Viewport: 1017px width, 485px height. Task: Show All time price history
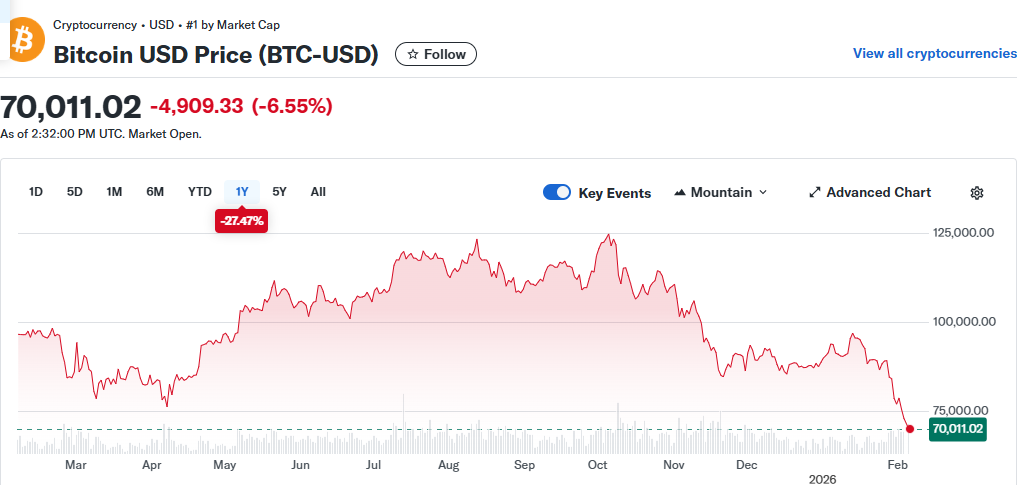click(318, 192)
